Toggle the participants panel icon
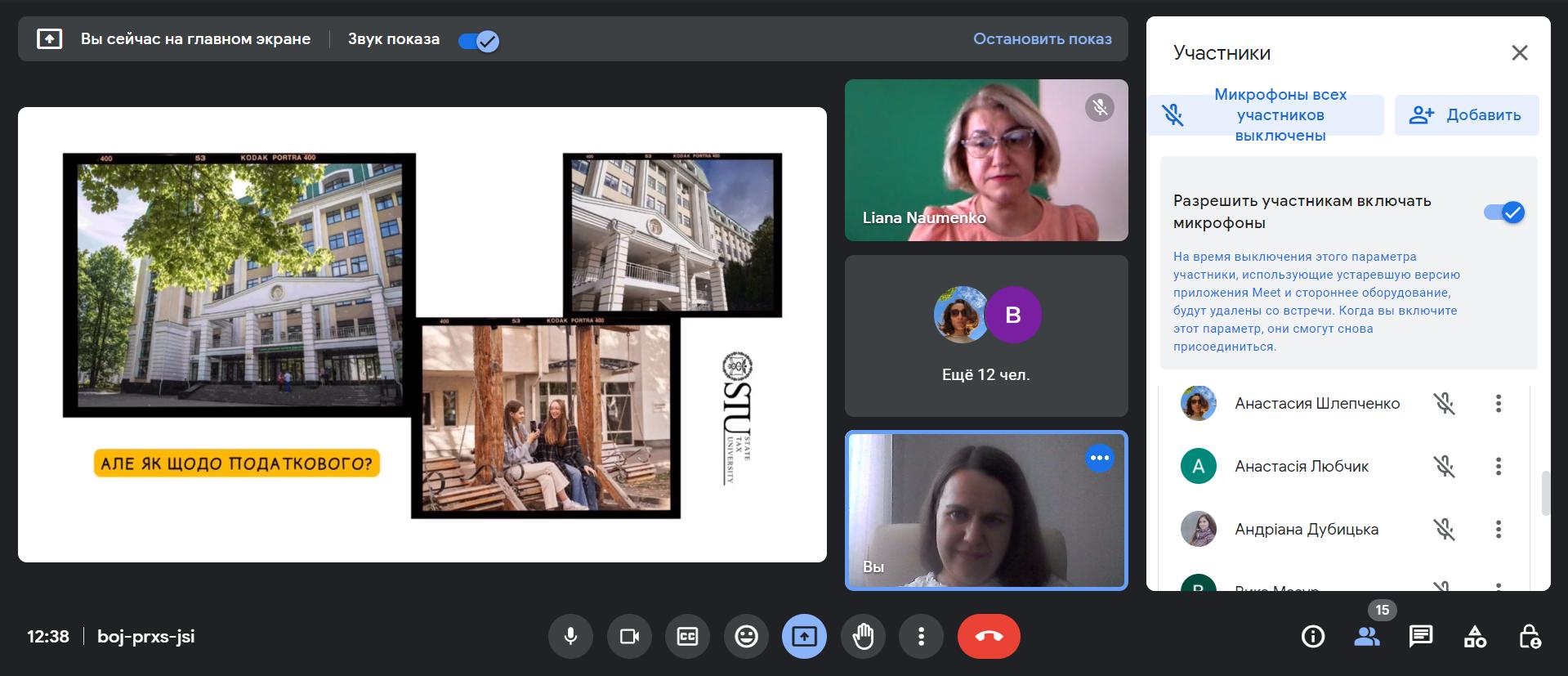 [1367, 636]
